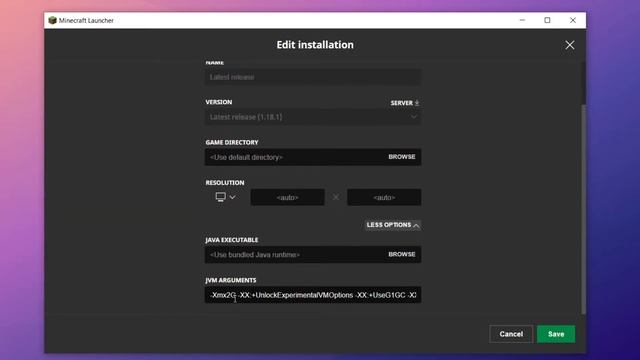Close the Minecraft Launcher window
The height and width of the screenshot is (360, 640).
coord(573,20)
